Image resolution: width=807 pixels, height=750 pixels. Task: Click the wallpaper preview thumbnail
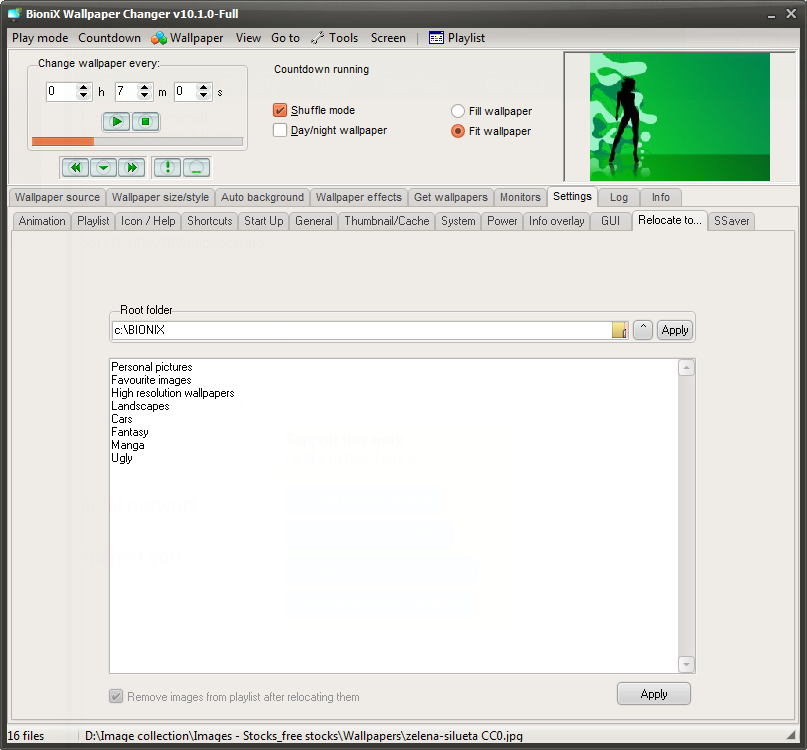click(x=679, y=117)
